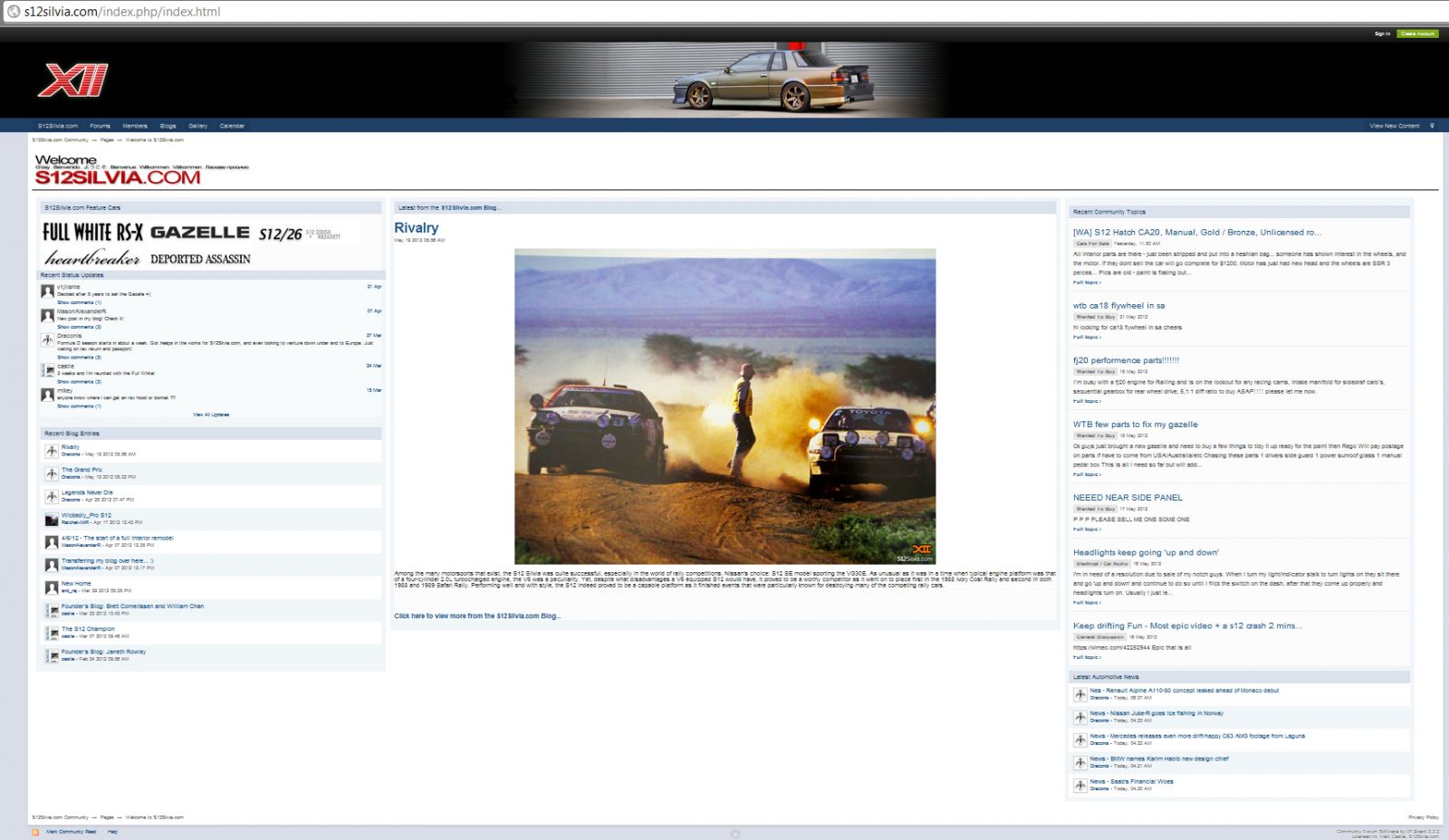Open WA S12 Hatch CA20 topic
The width and height of the screenshot is (1449, 840).
tap(1196, 233)
